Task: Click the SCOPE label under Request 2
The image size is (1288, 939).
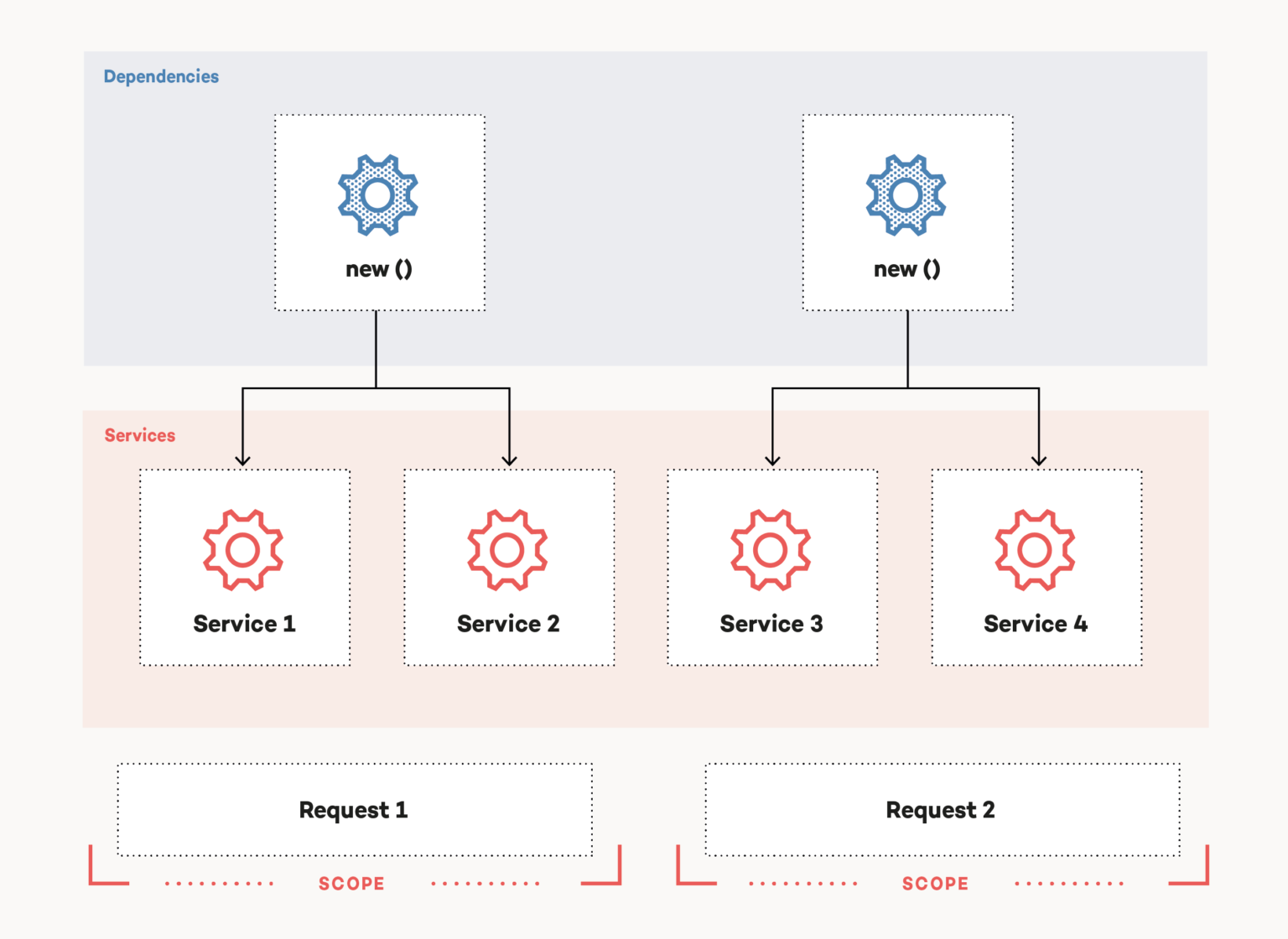Action: [935, 883]
